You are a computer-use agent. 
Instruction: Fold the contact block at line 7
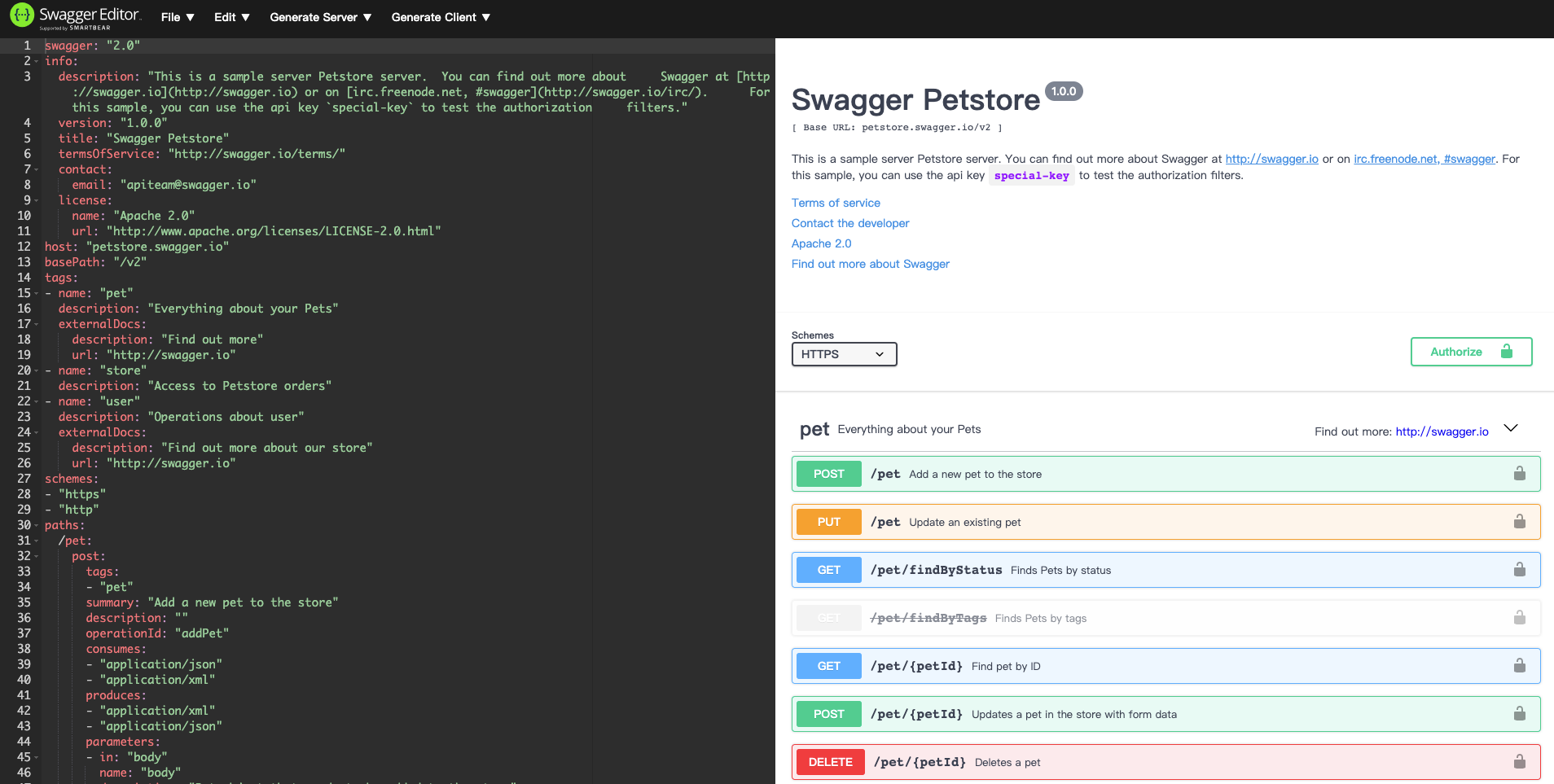[37, 169]
